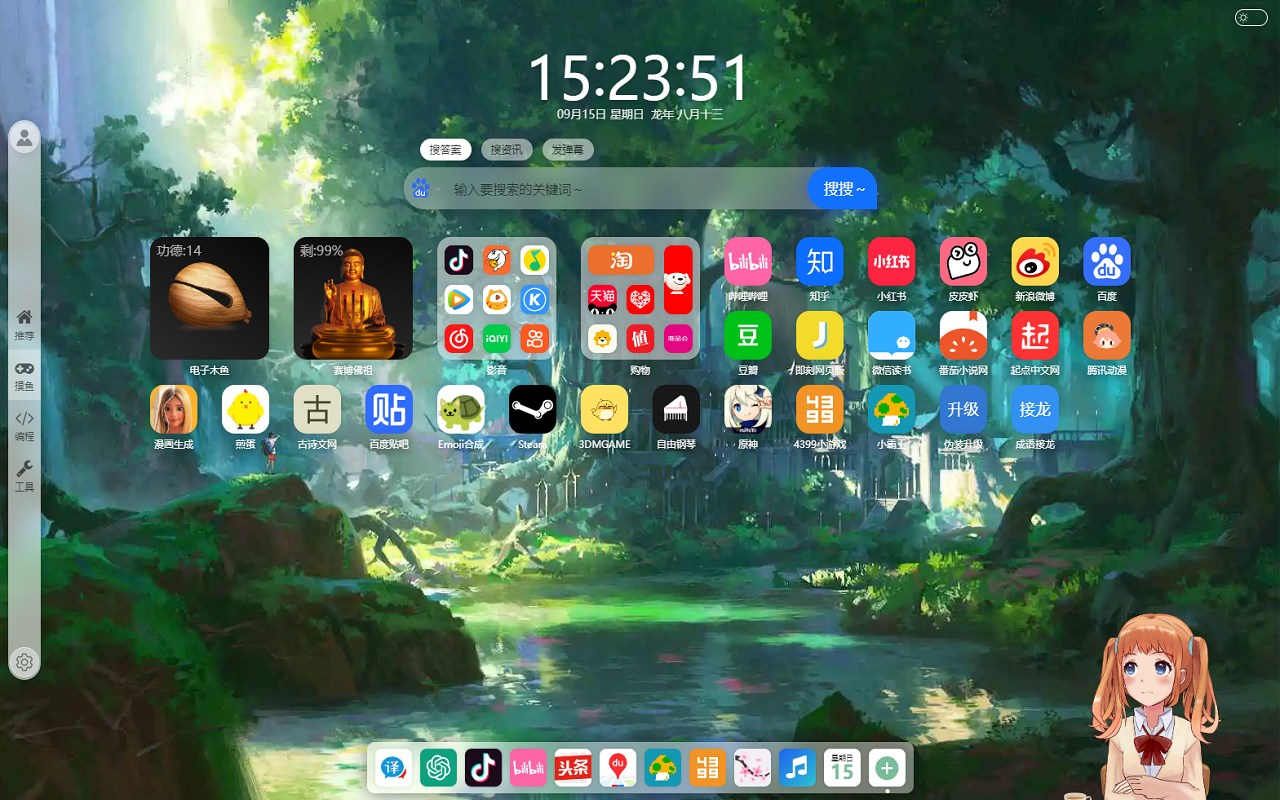The width and height of the screenshot is (1280, 800).
Task: Select the 工具 sidebar category
Action: click(x=24, y=476)
